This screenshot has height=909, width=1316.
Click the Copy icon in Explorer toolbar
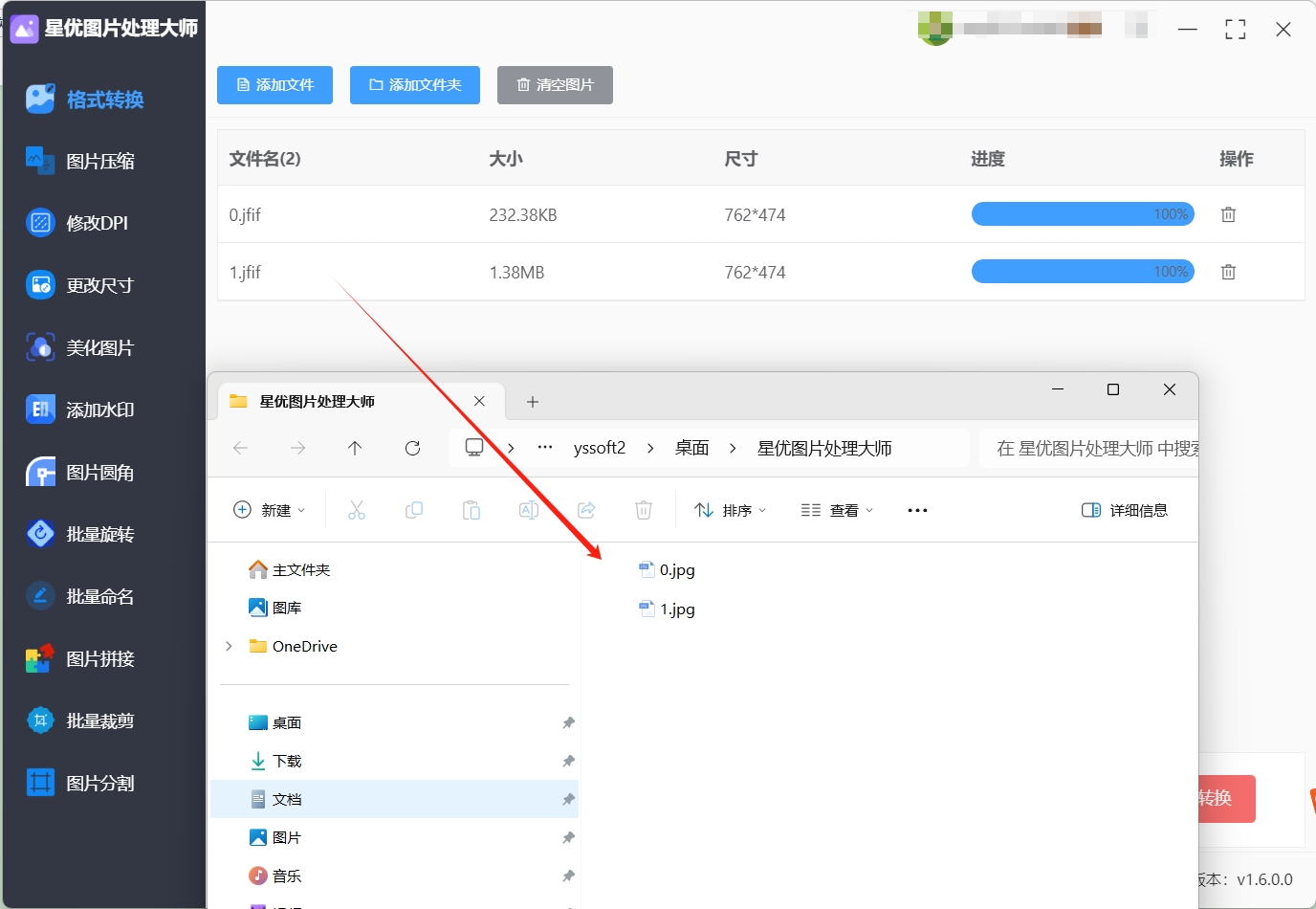pyautogui.click(x=414, y=510)
